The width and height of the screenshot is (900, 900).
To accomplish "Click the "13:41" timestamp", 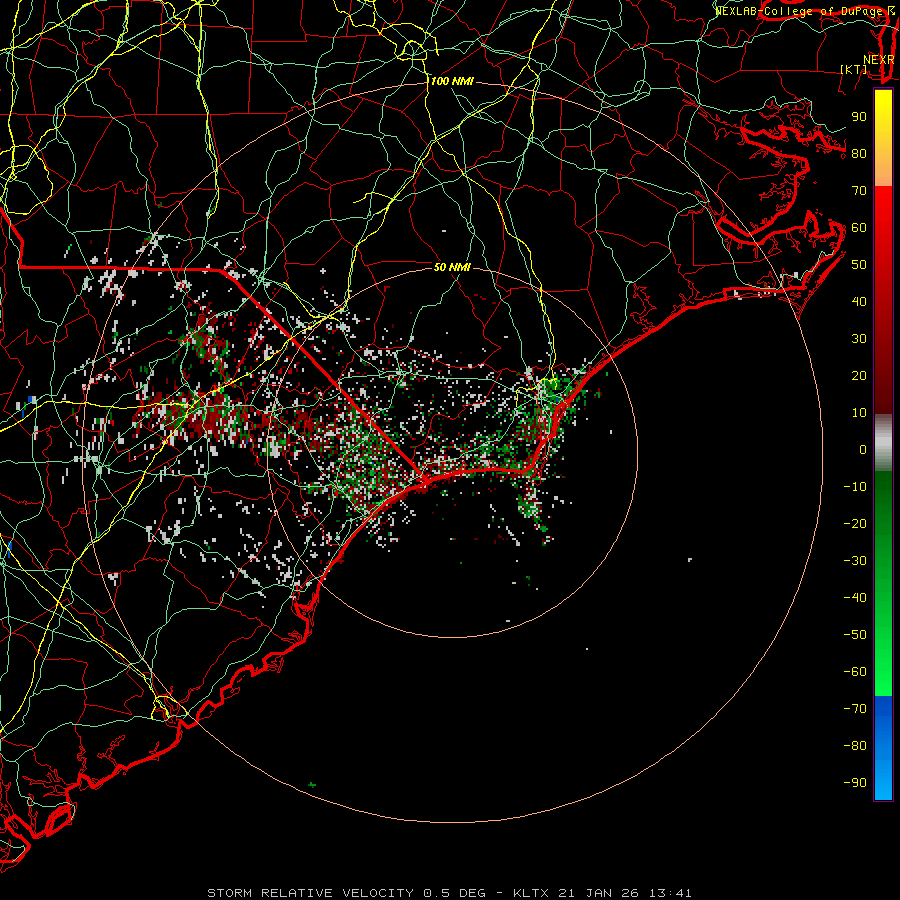I will tap(670, 893).
